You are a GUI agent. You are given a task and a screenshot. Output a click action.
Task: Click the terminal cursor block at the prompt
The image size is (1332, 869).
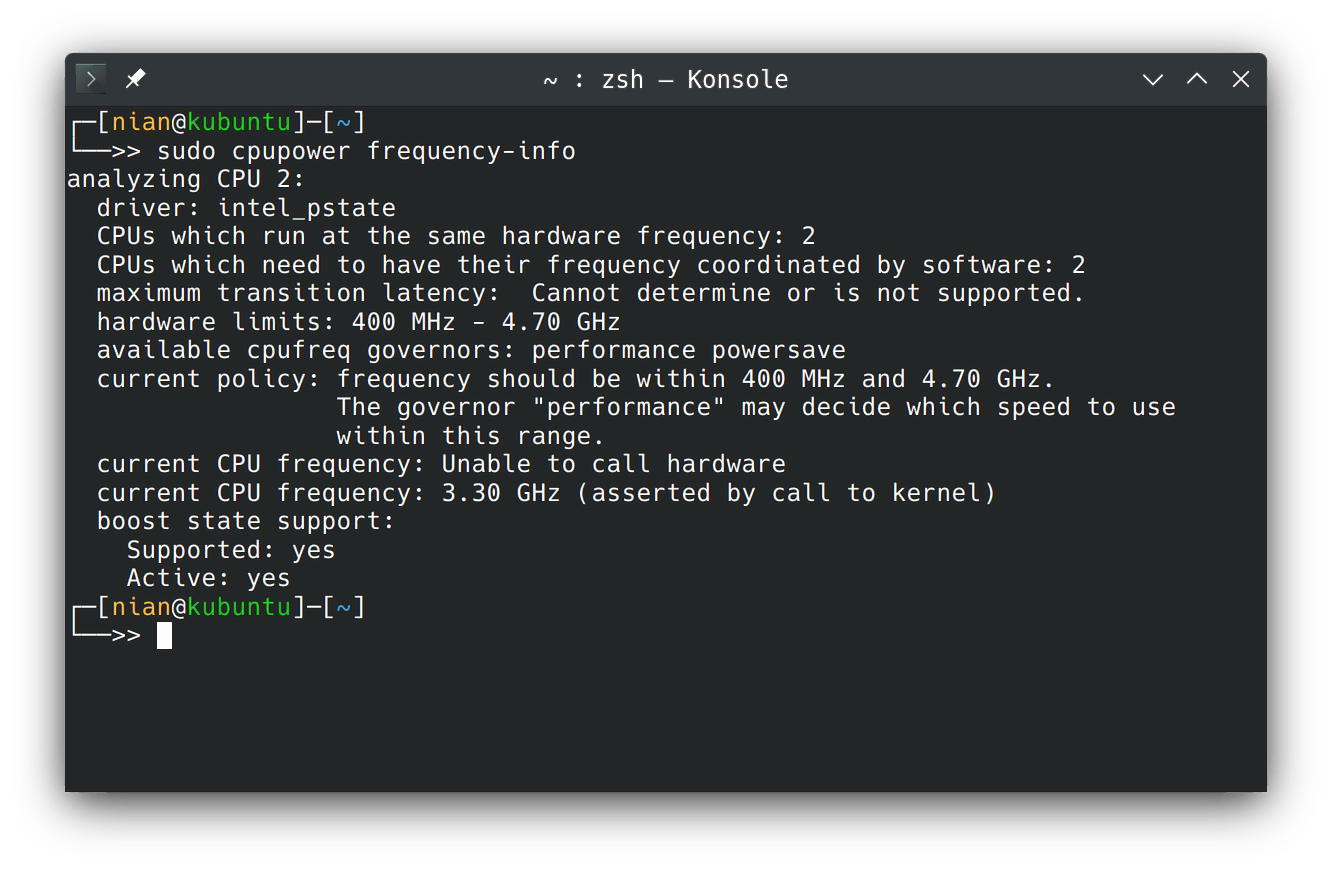tap(164, 636)
